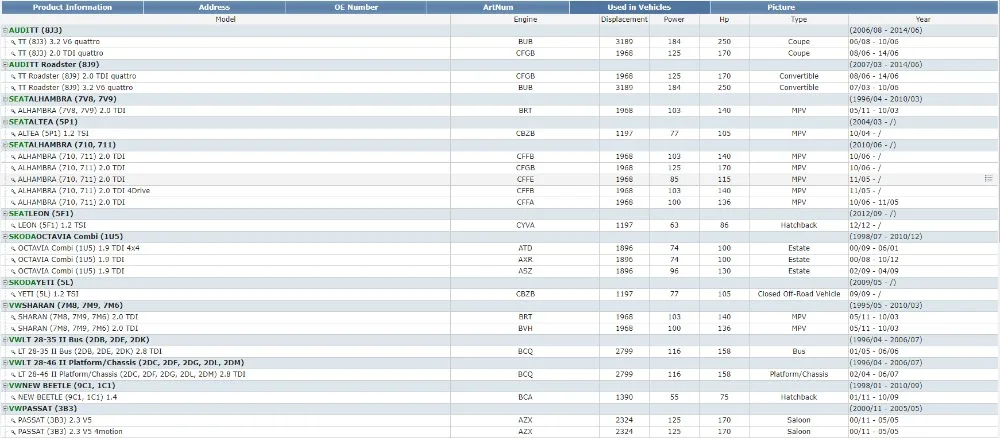Click the Model column header
Viewport: 1000px width, 438px height.
click(226, 19)
